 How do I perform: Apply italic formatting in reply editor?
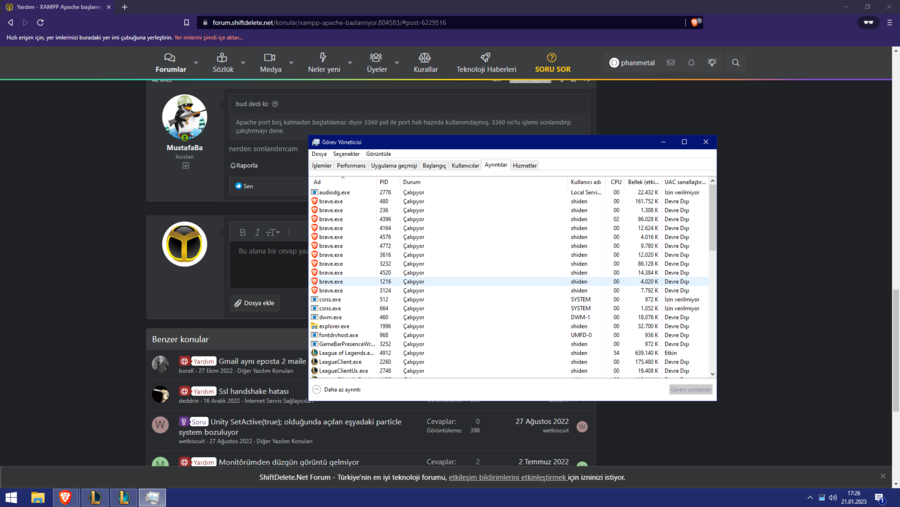coord(256,232)
